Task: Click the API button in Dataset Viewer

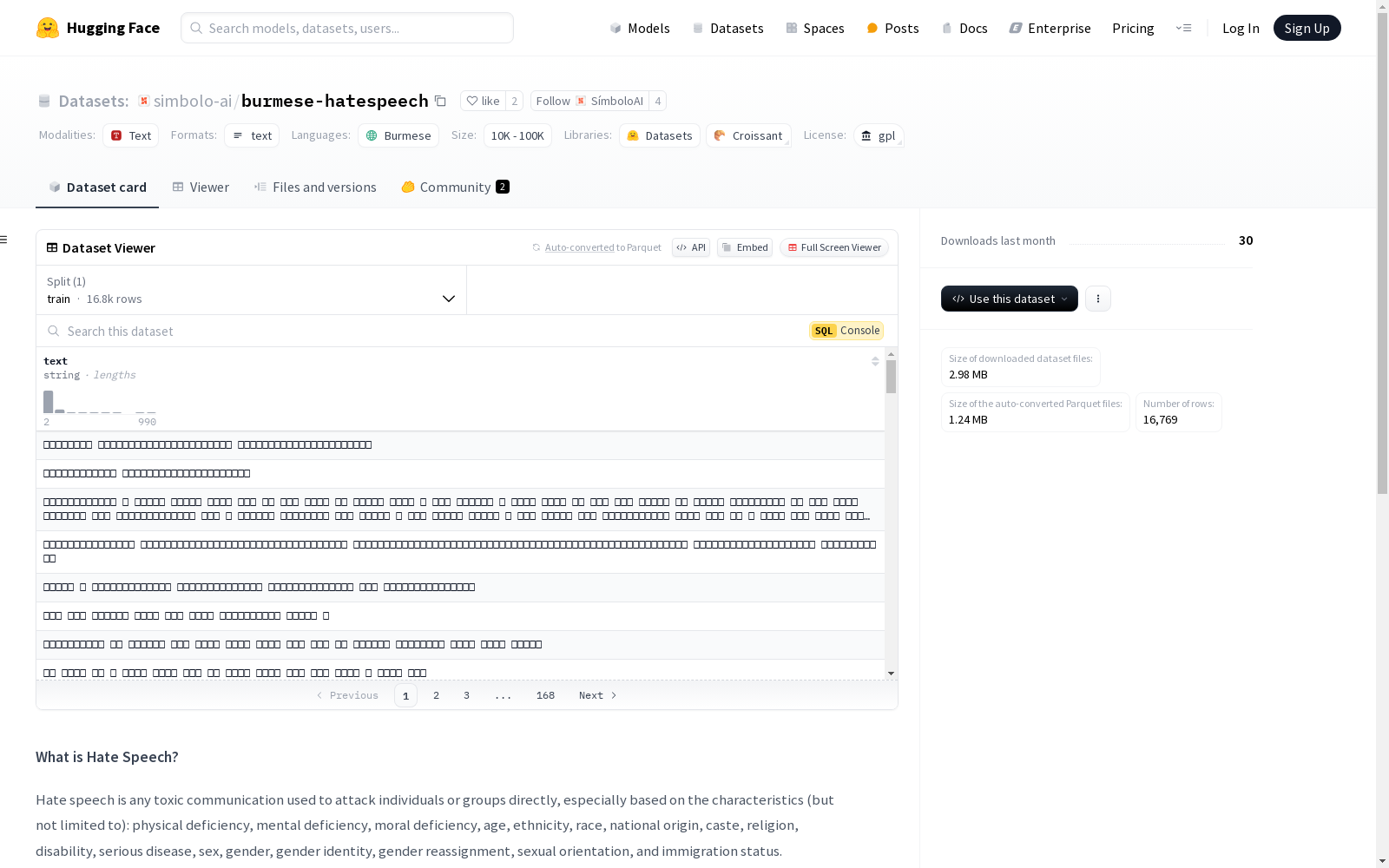Action: 691,247
